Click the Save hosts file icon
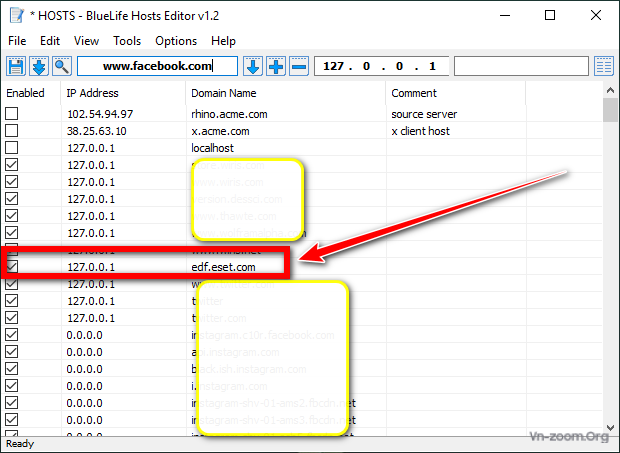The image size is (620, 453). (x=16, y=66)
